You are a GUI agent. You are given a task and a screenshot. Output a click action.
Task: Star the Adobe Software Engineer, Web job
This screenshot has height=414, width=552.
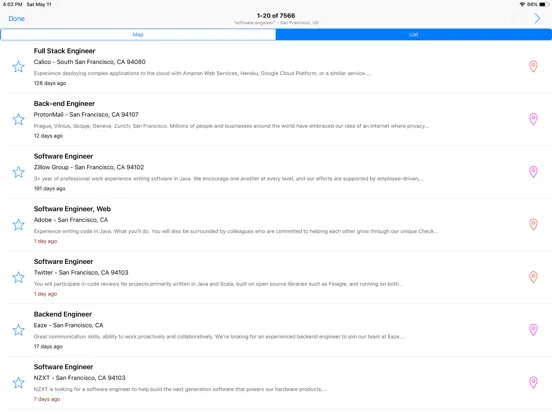point(18,225)
